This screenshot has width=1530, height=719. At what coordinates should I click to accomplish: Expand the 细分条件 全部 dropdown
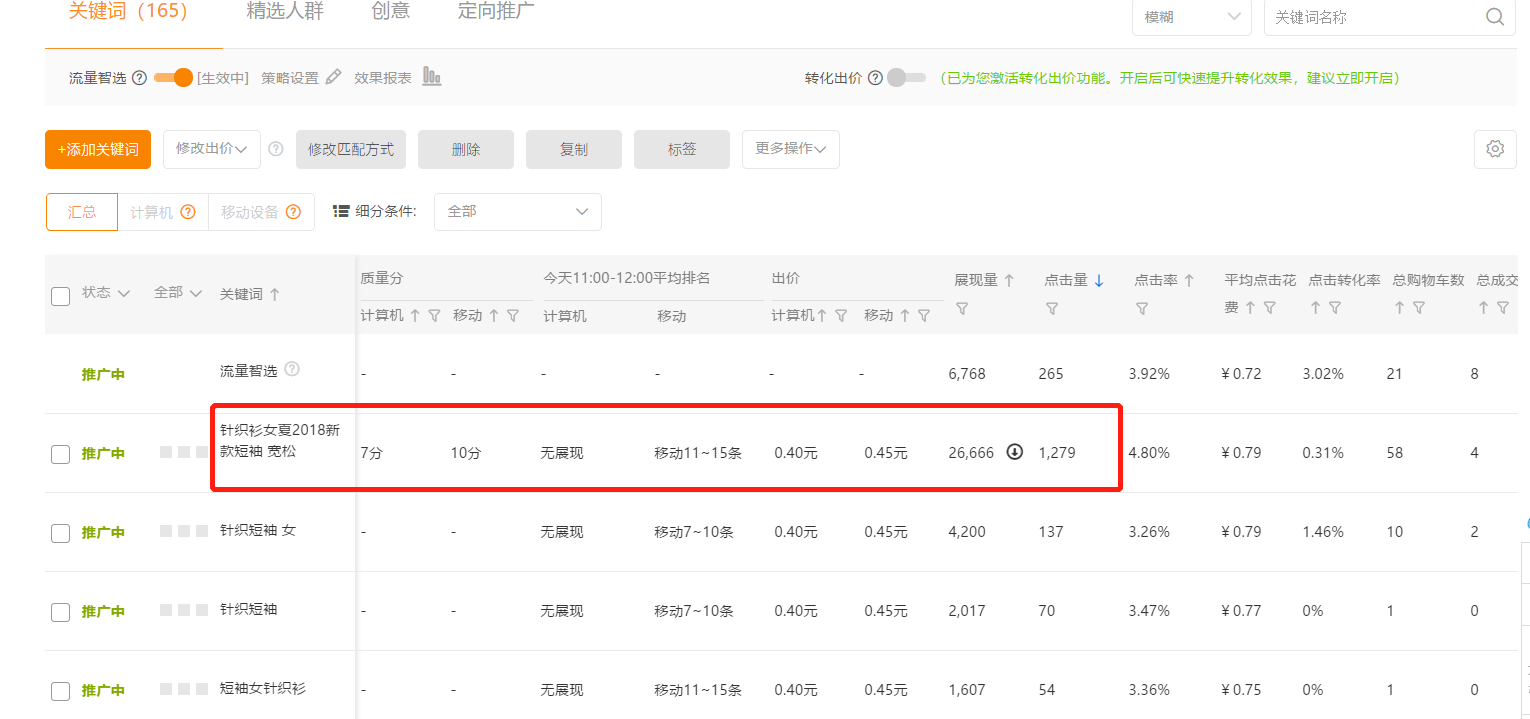517,212
